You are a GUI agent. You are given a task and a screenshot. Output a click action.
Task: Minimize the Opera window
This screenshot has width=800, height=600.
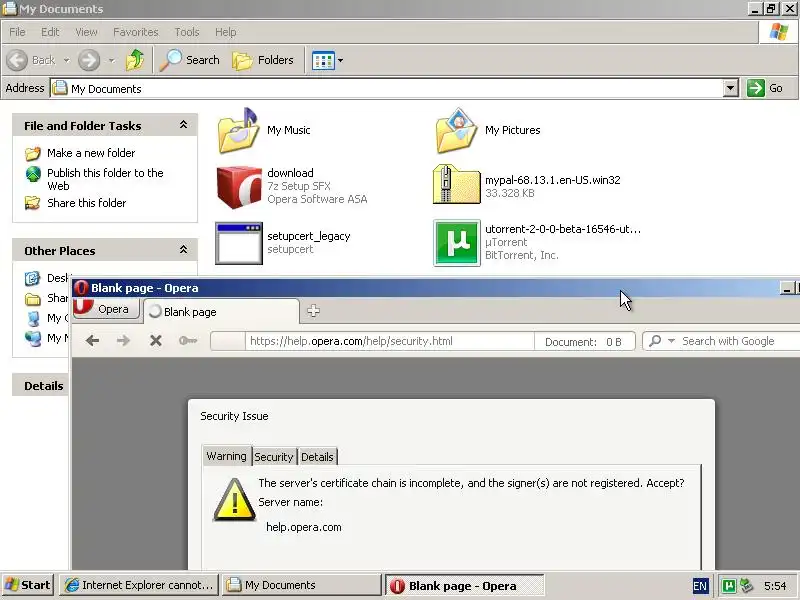(787, 288)
